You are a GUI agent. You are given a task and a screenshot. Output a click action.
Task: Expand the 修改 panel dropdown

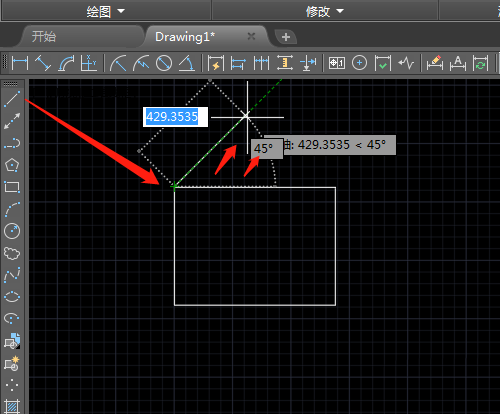click(x=340, y=11)
